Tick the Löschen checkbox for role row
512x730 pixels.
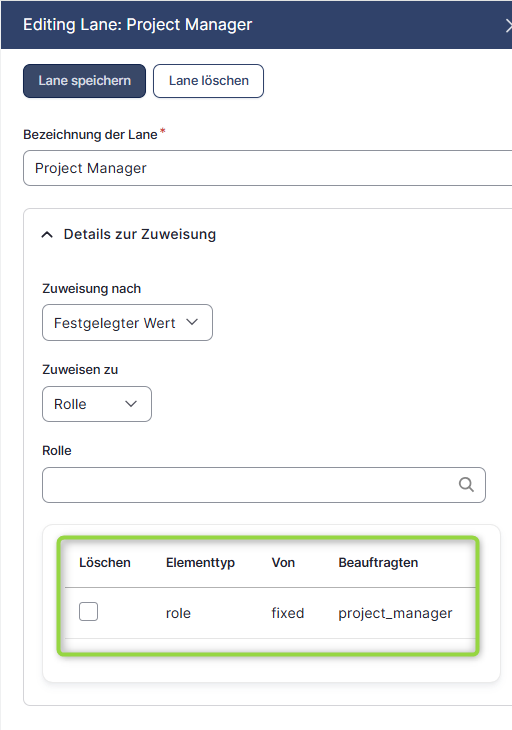click(x=88, y=612)
